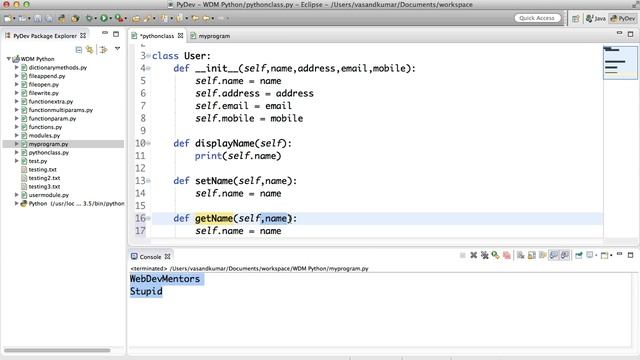The image size is (640, 360).
Task: Select testing2.txt file
Action: click(x=44, y=178)
